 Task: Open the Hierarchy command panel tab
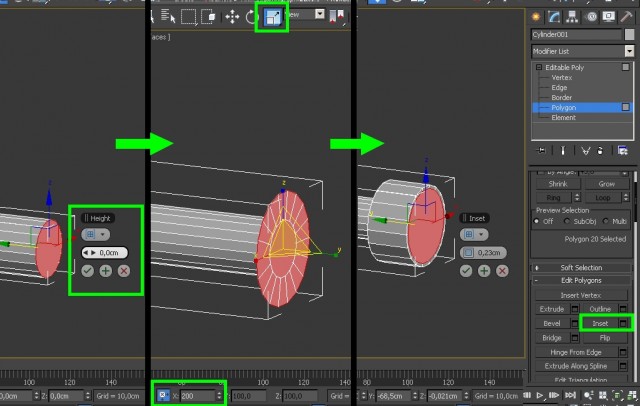coord(572,17)
